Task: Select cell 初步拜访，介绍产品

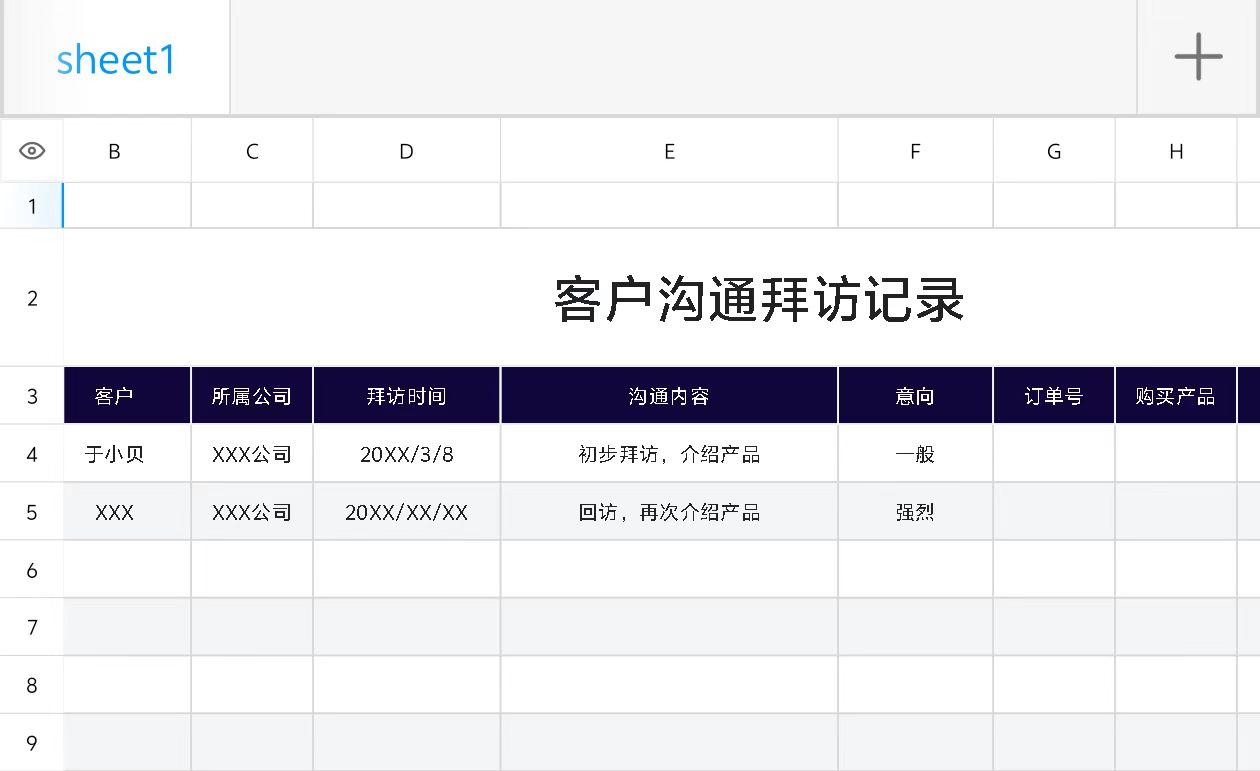Action: click(670, 454)
